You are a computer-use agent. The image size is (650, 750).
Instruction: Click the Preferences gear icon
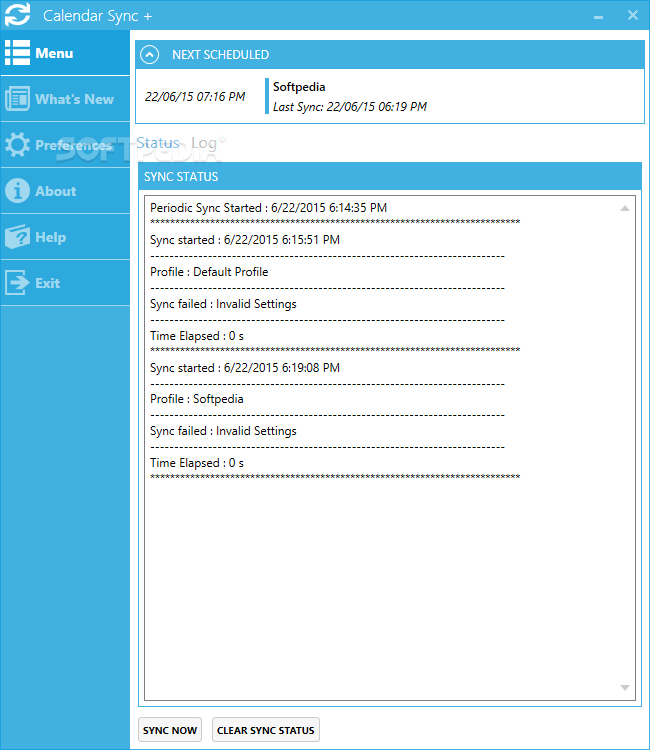tap(17, 144)
